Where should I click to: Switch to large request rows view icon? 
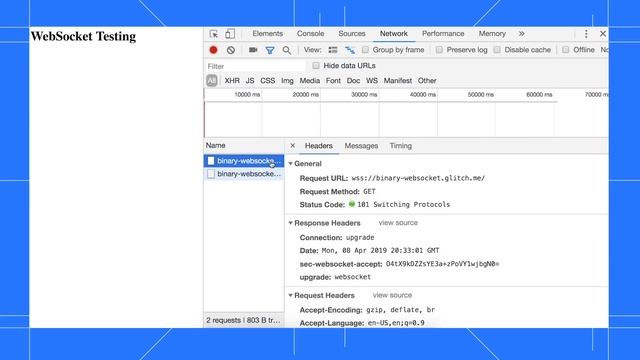333,50
